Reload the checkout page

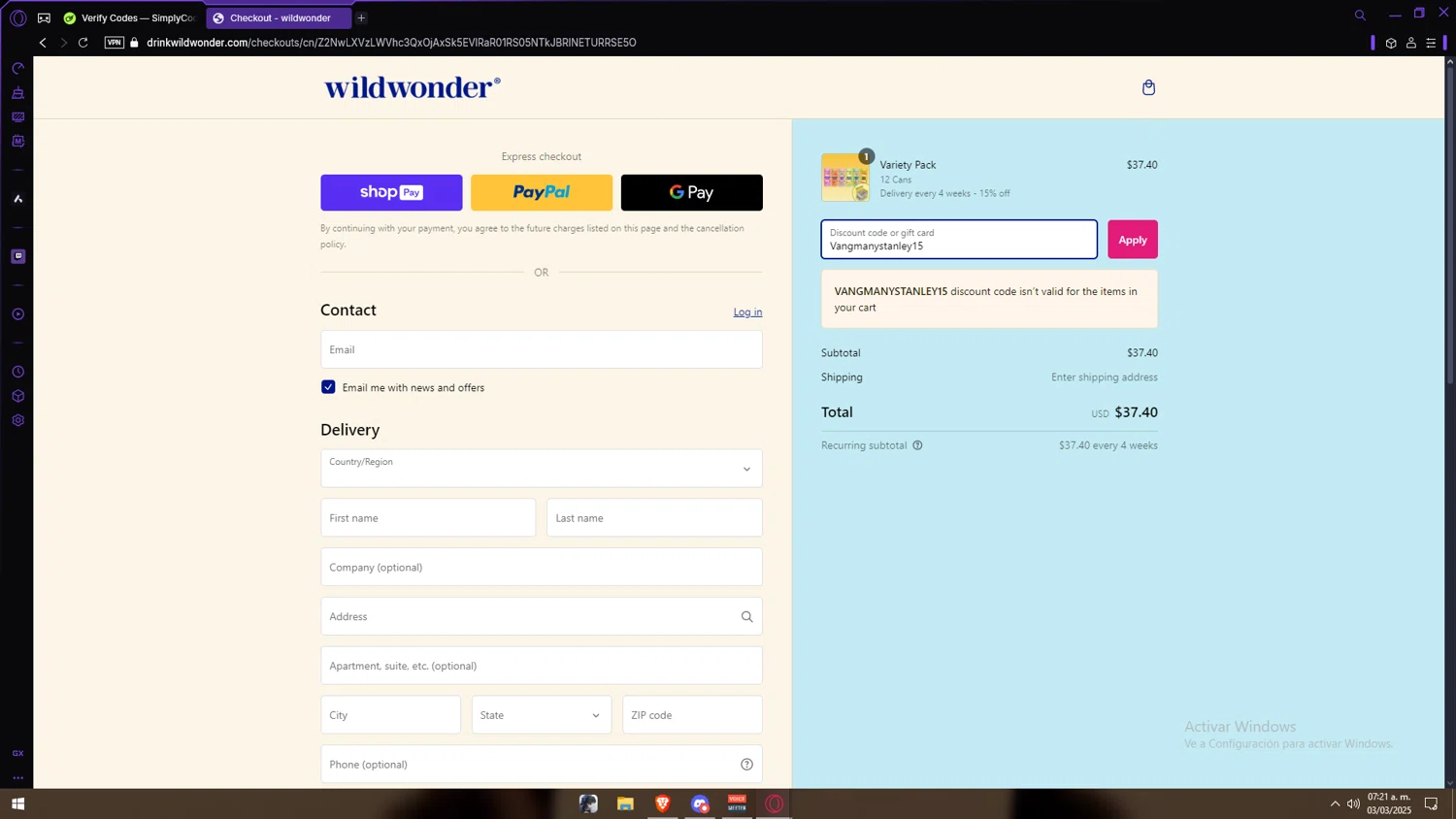coord(83,43)
